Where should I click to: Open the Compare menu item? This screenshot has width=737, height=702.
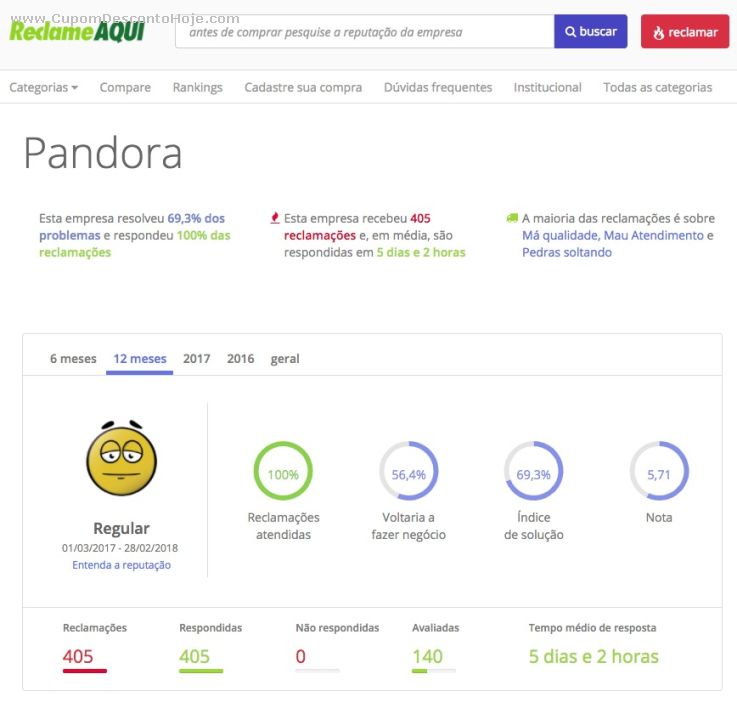(125, 87)
